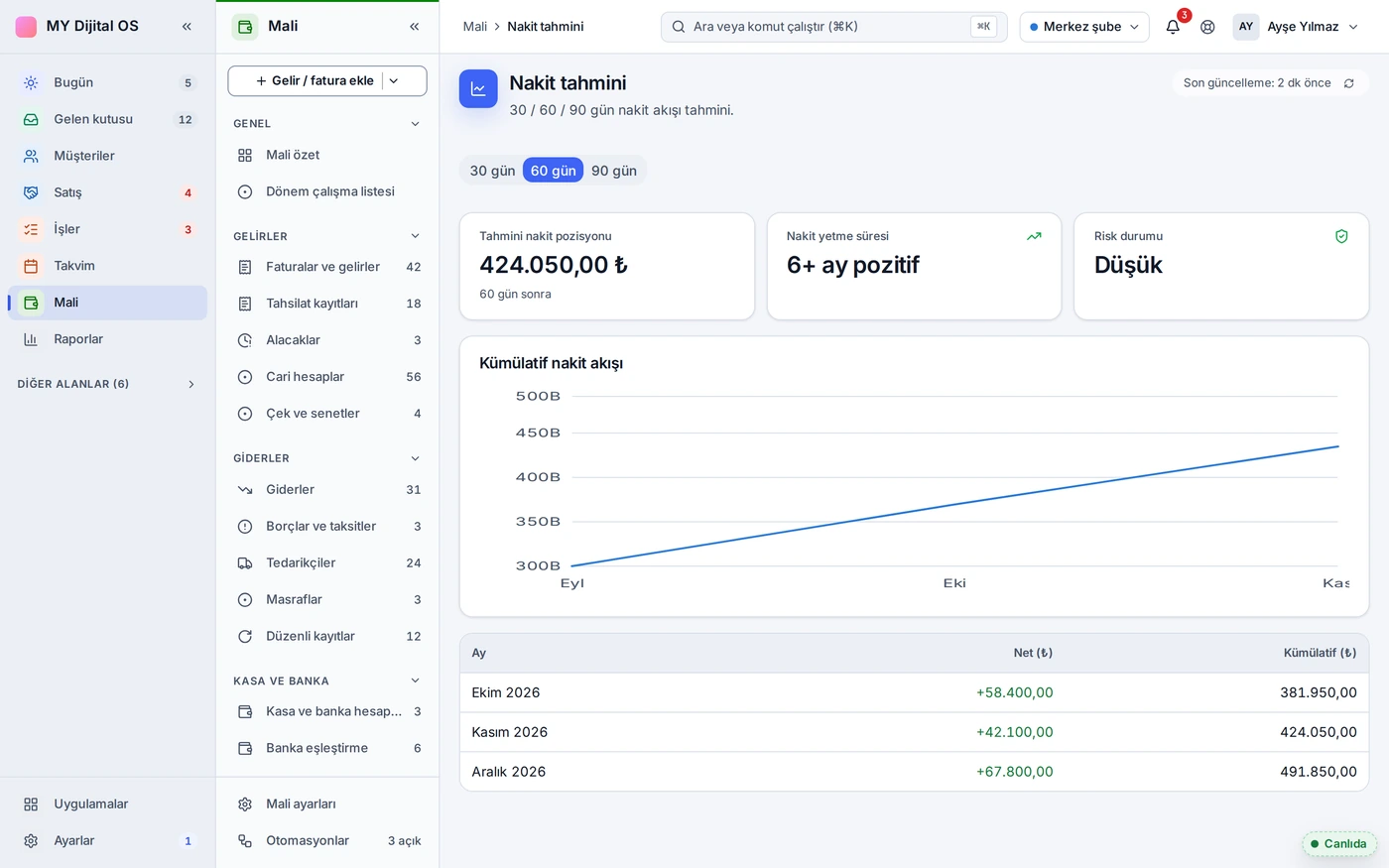Open the Gelir / fatura ekle dropdown arrow
Image resolution: width=1389 pixels, height=868 pixels.
click(x=394, y=81)
